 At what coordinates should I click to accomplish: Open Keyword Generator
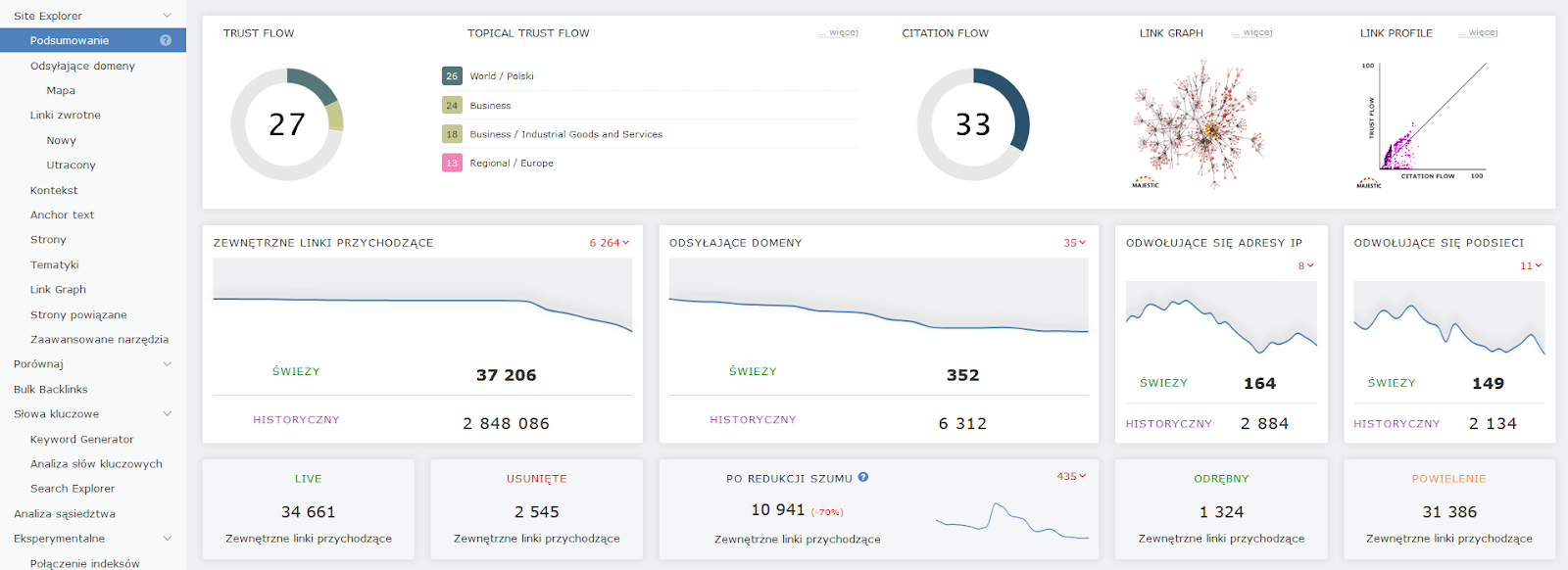click(x=81, y=439)
